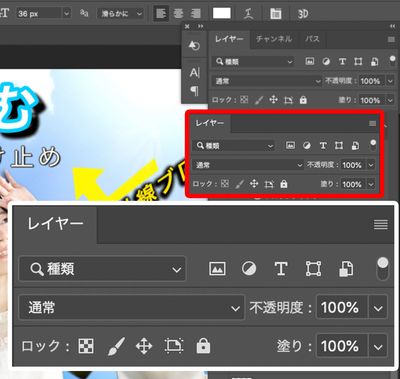Open the History panel icon in the dock
The height and width of the screenshot is (379, 400).
point(194,45)
